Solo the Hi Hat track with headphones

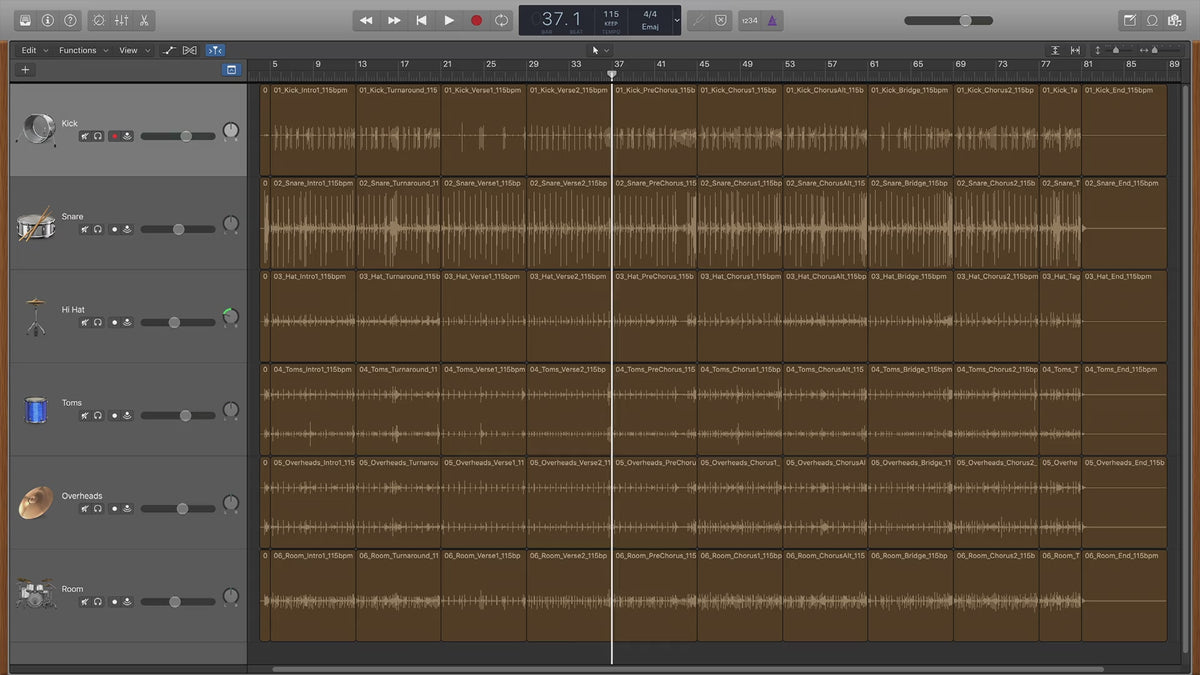98,323
